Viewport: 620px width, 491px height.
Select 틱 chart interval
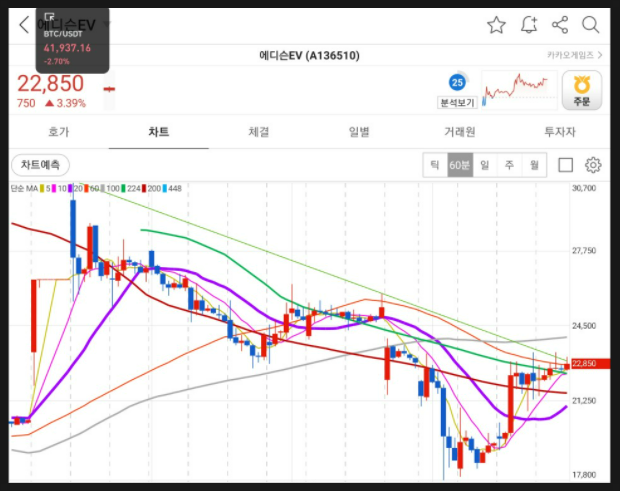[435, 165]
